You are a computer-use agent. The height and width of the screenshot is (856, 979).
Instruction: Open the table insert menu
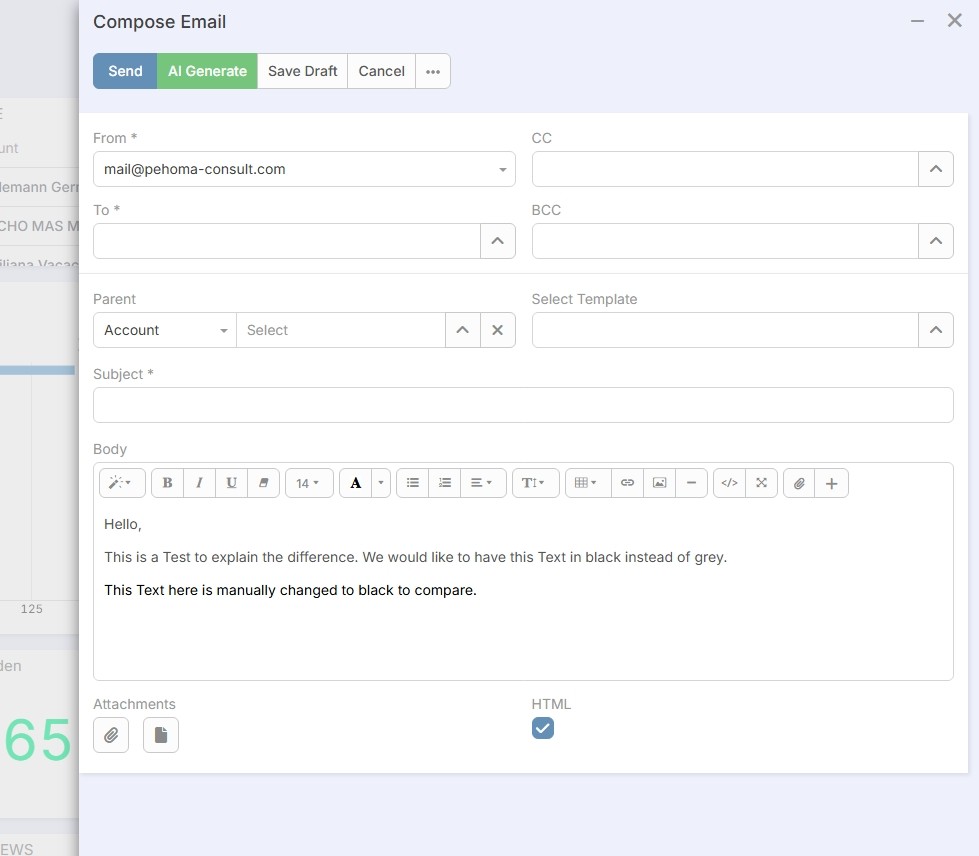(x=587, y=483)
